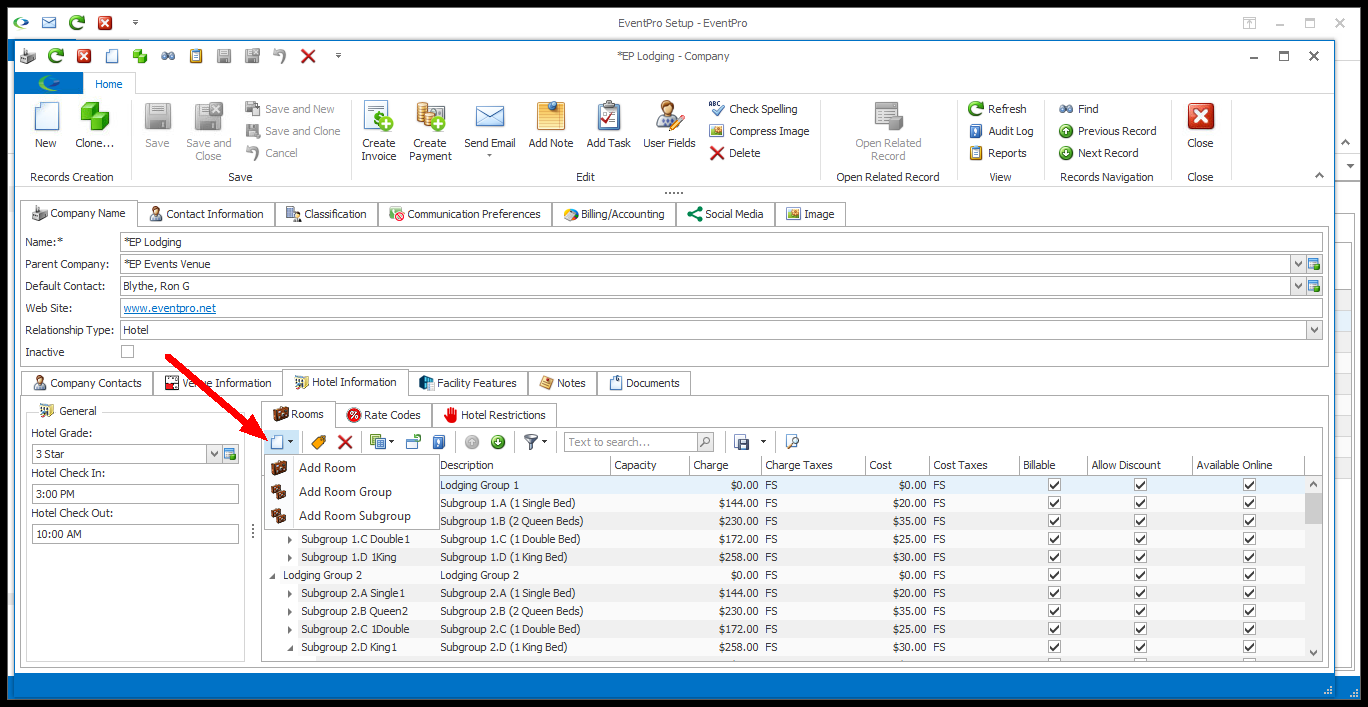Open the Contact Information tab
Image resolution: width=1368 pixels, height=707 pixels.
coord(205,214)
